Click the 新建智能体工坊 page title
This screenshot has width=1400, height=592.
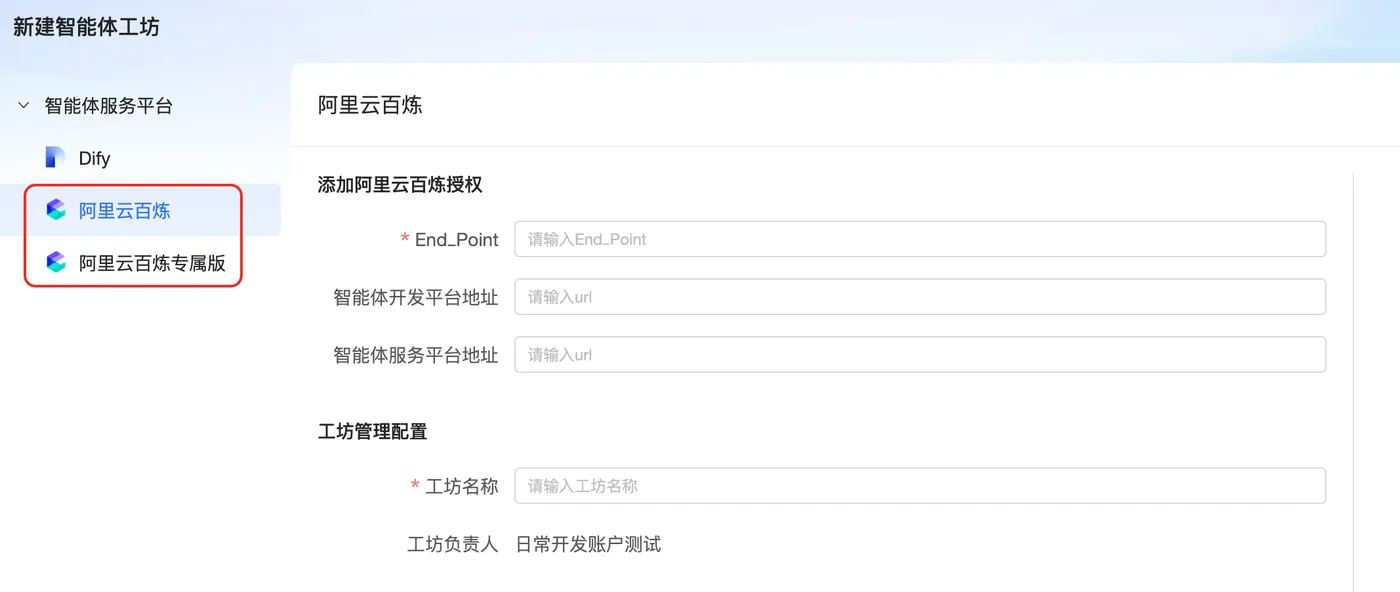pyautogui.click(x=86, y=27)
